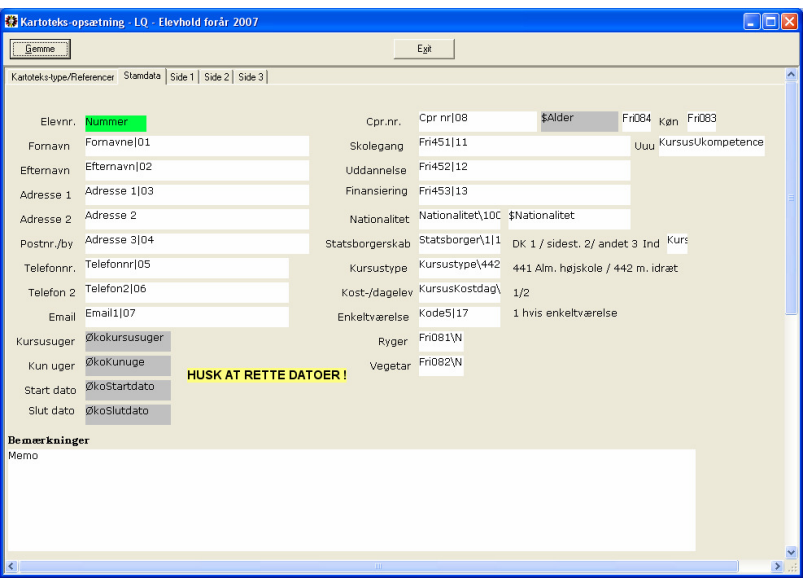Click the Gemme save button
The width and height of the screenshot is (806, 580).
coord(40,49)
